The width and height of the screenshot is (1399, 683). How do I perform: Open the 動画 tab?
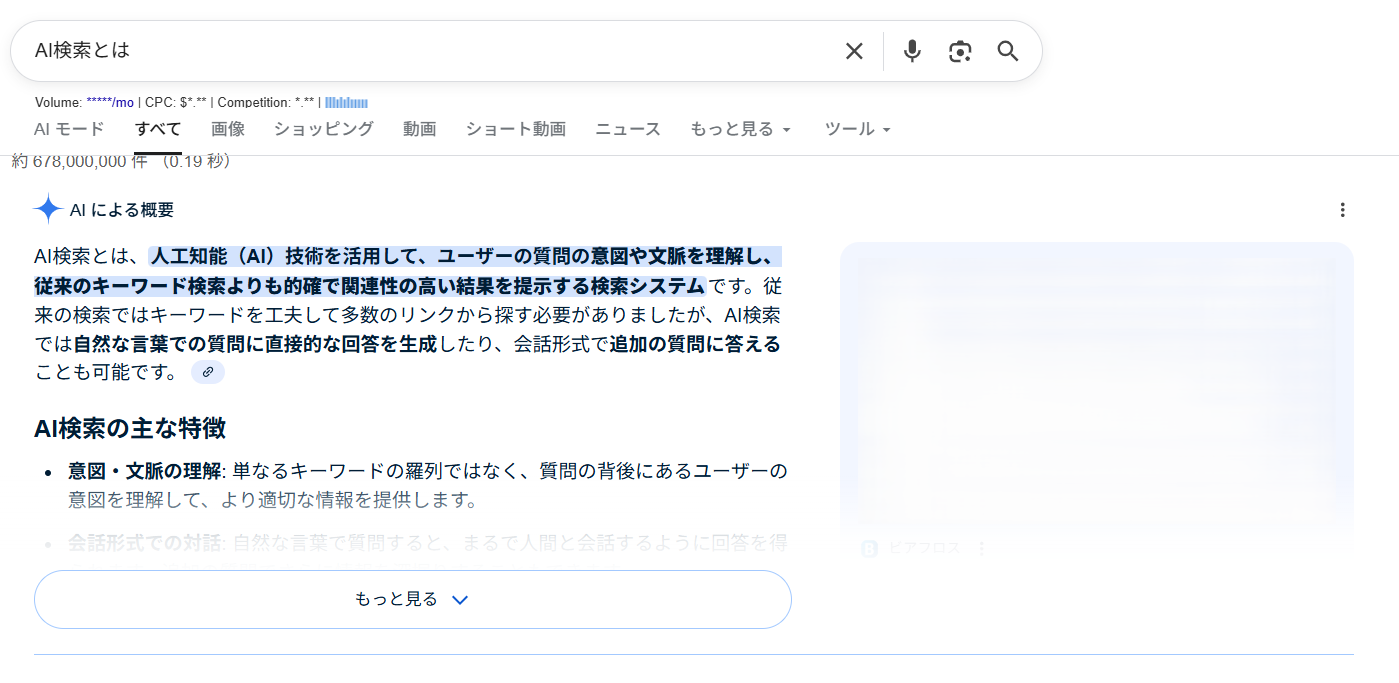[420, 129]
